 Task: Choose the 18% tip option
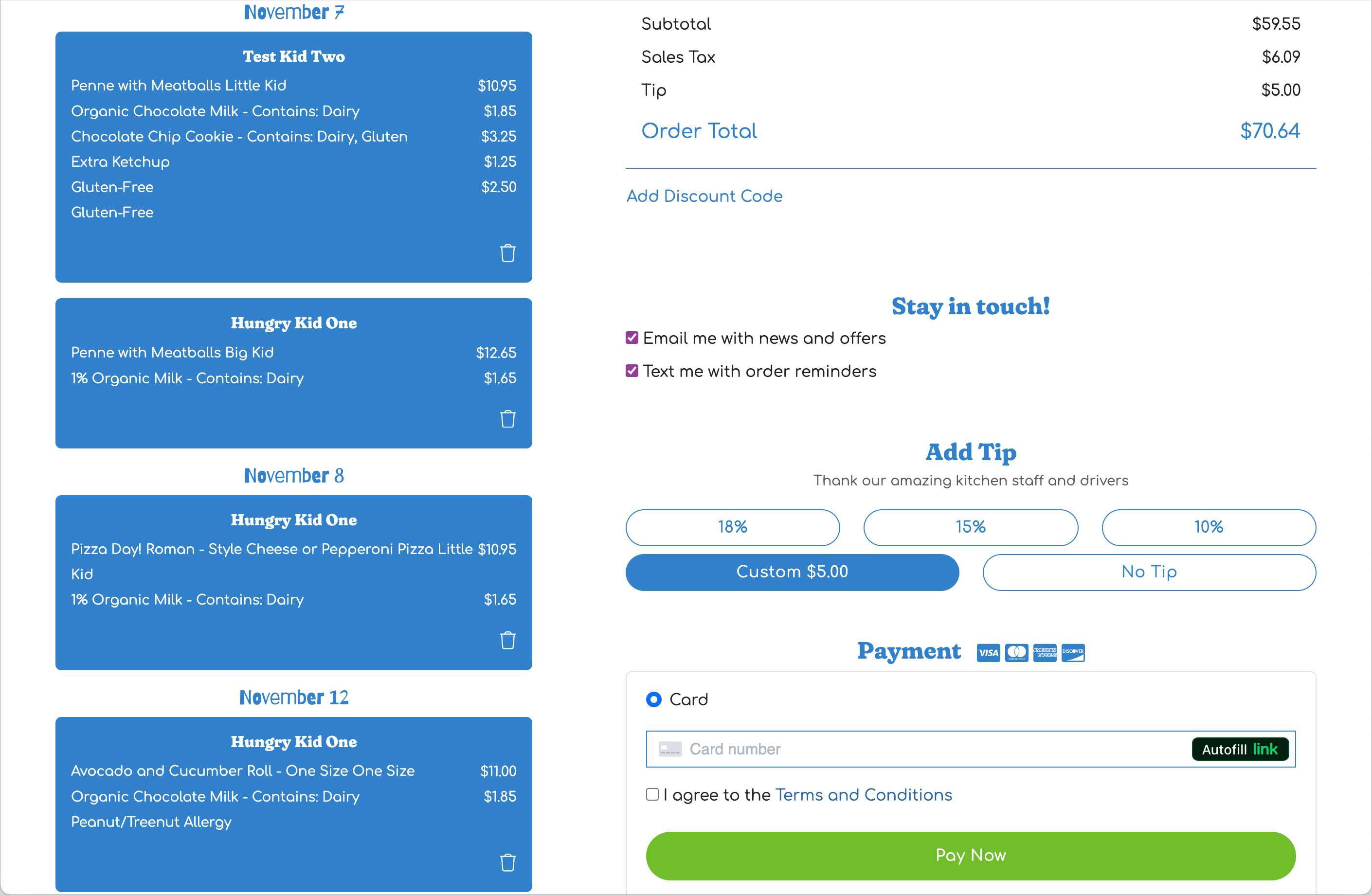coord(733,527)
